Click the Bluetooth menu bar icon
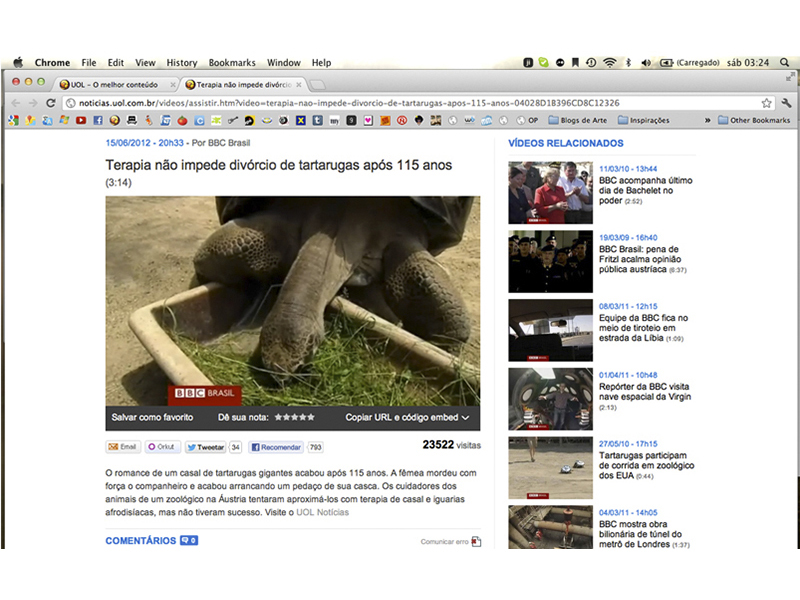Viewport: 800px width, 600px height. [x=629, y=62]
